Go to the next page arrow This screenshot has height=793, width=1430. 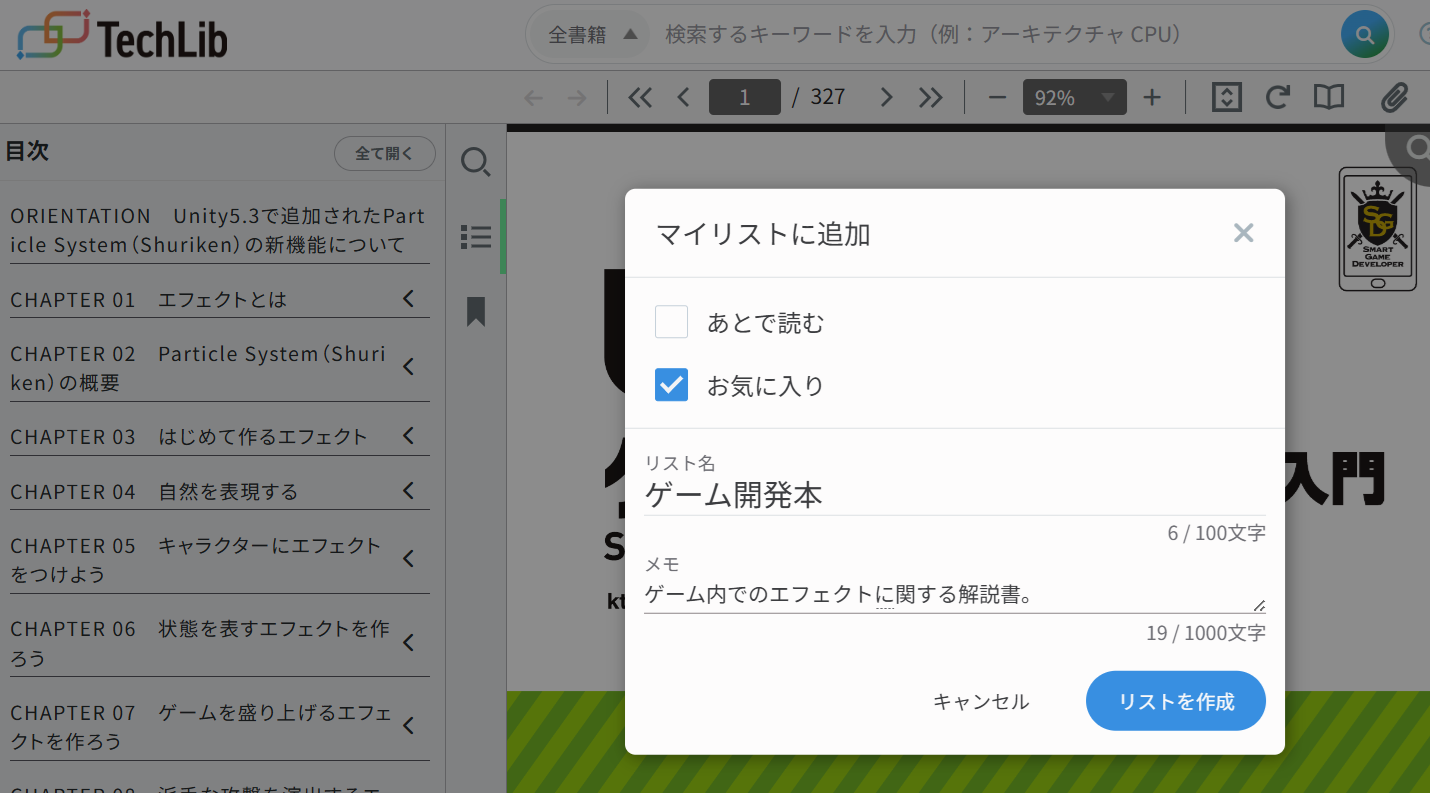[x=886, y=97]
